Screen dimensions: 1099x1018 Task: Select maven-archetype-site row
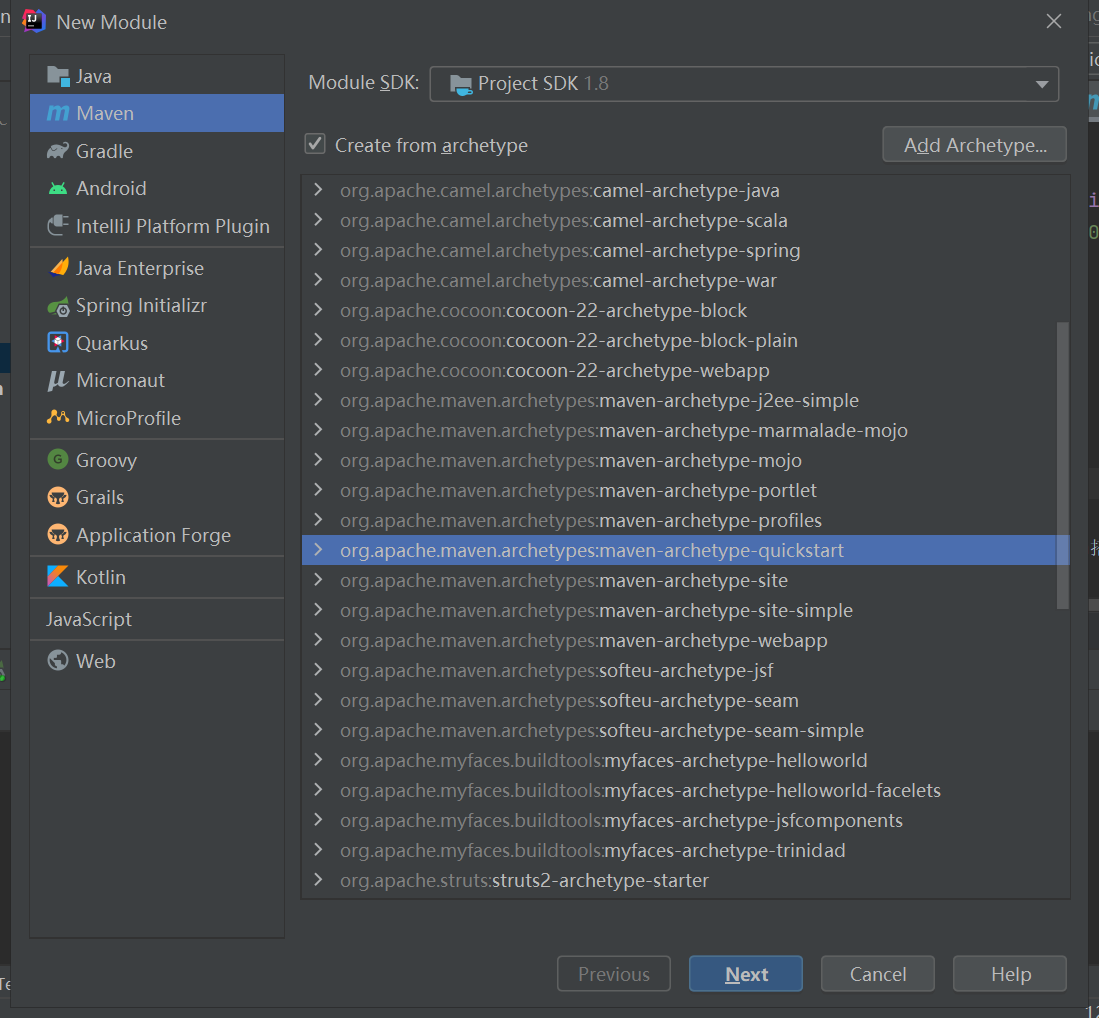(685, 581)
